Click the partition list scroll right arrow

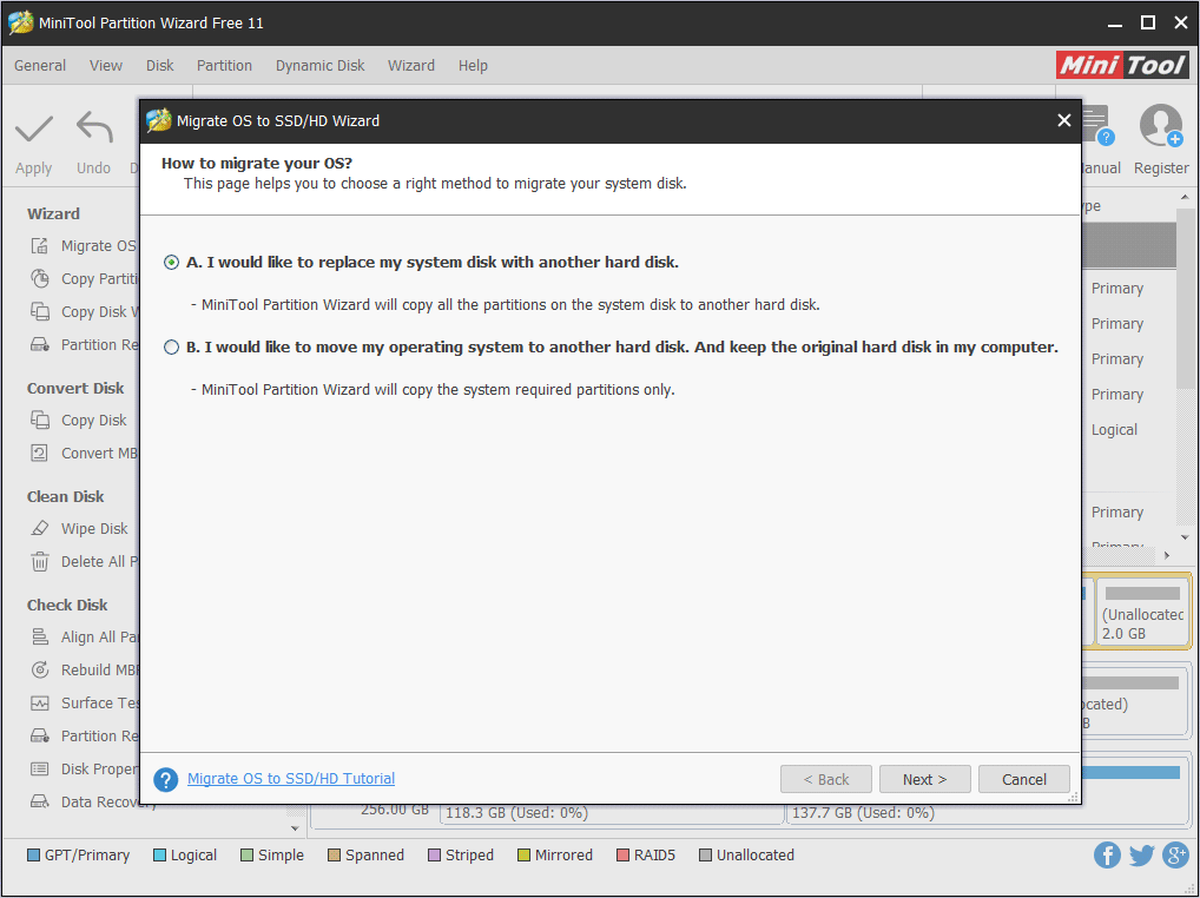(1166, 554)
